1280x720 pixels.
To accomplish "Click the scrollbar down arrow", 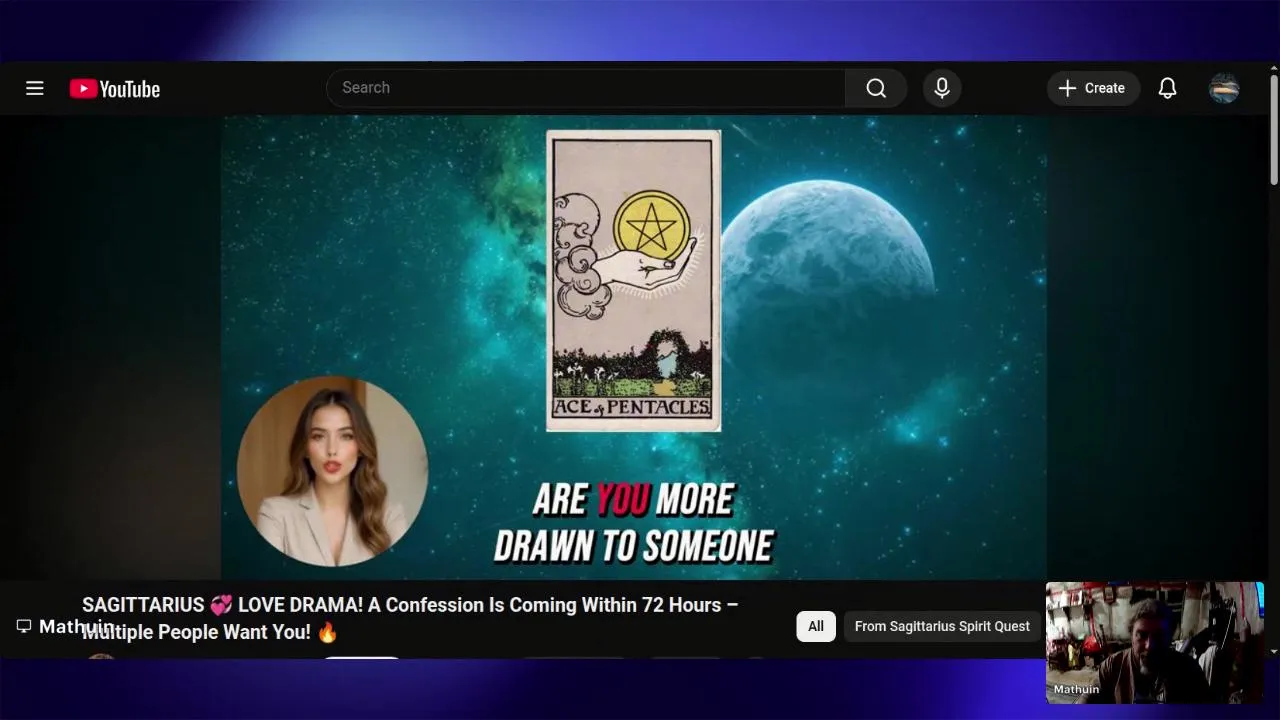I will click(x=1273, y=651).
